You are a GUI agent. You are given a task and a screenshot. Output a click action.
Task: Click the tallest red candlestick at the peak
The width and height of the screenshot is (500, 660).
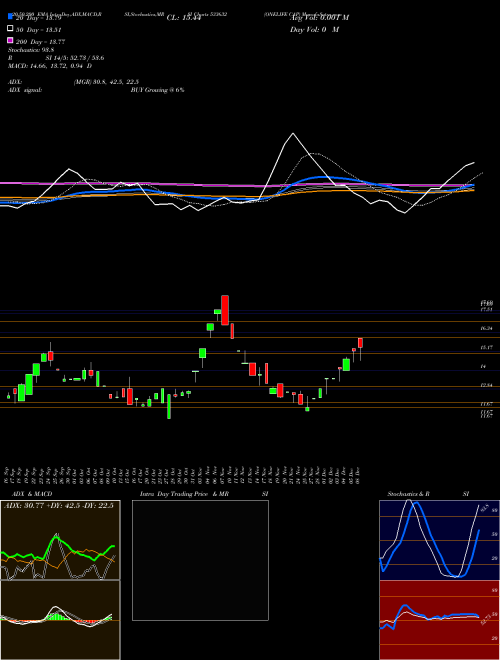(x=225, y=310)
